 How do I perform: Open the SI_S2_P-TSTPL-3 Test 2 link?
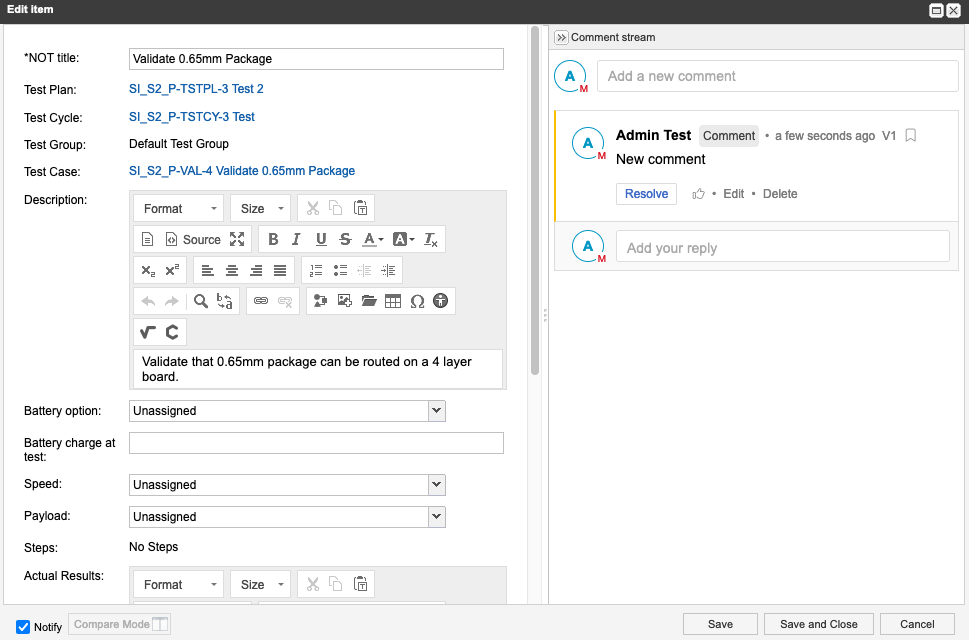(196, 89)
